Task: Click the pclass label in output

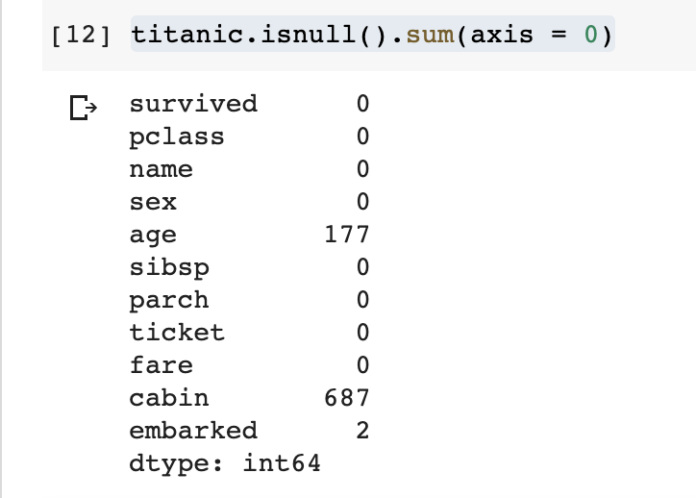Action: (x=177, y=137)
